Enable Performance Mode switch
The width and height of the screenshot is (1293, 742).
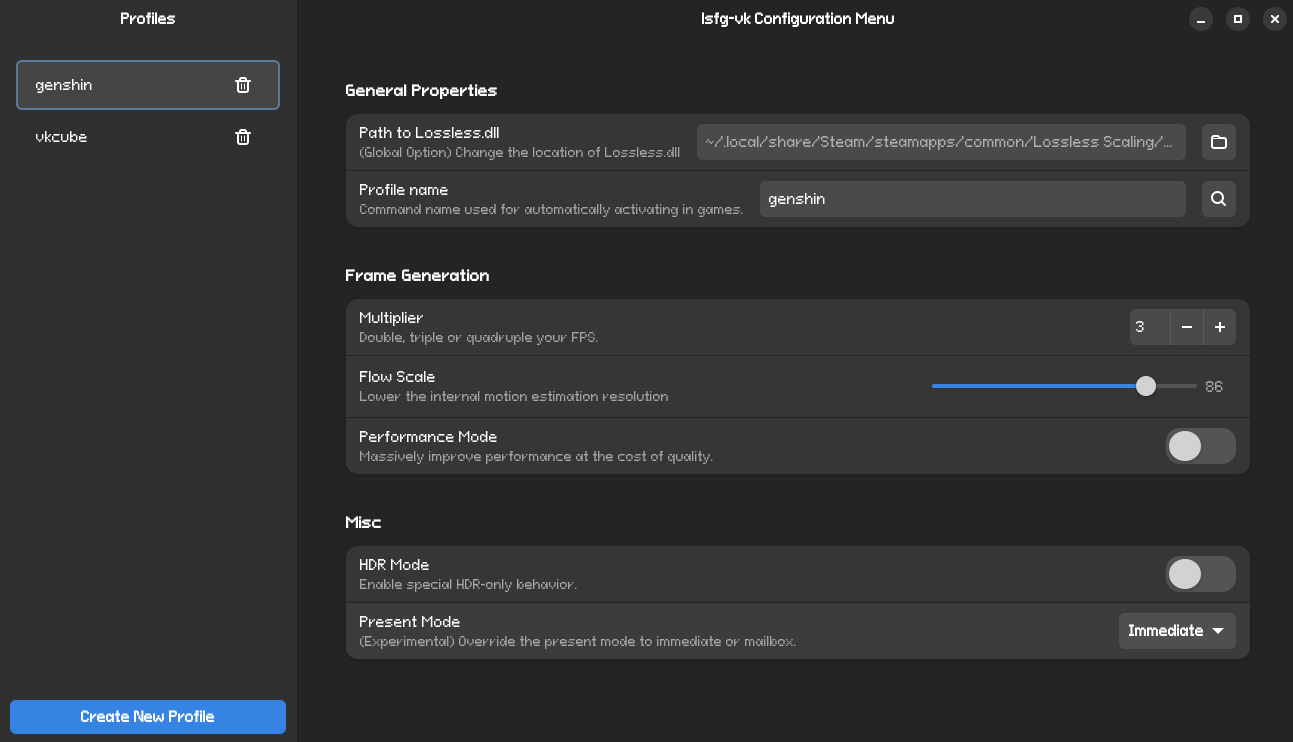(1200, 446)
